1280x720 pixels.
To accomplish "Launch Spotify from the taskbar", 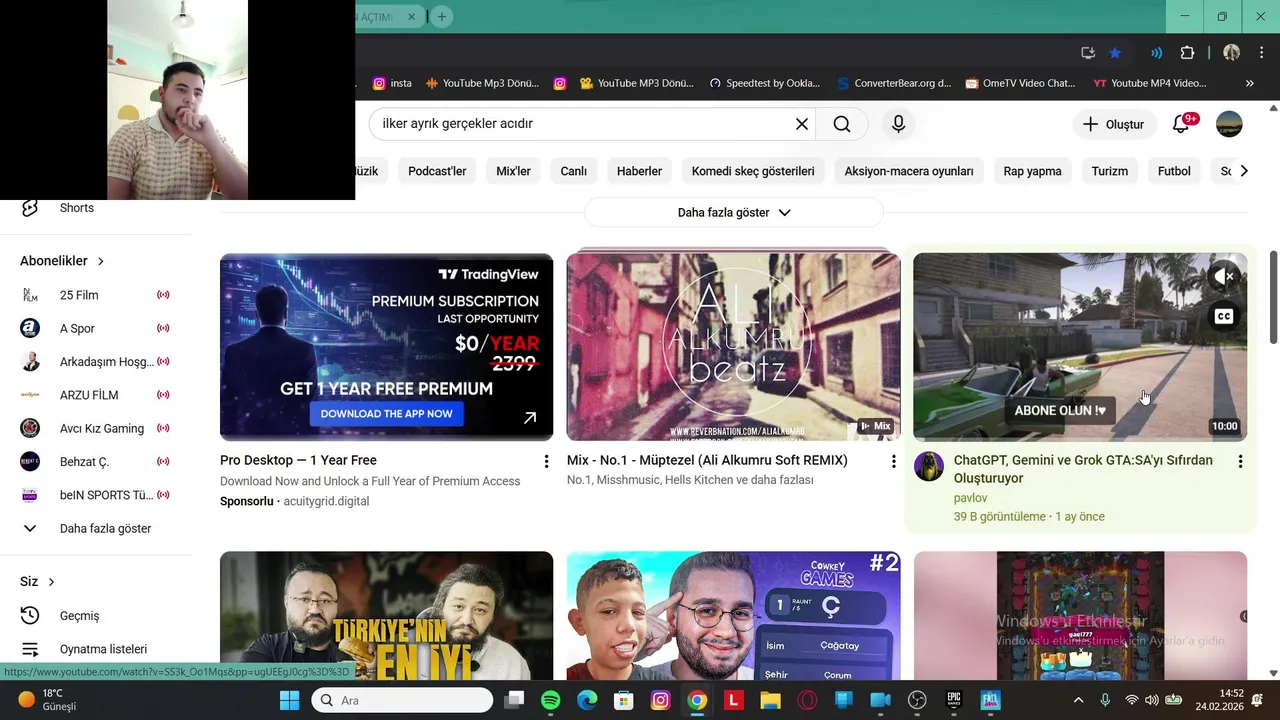I will (551, 701).
